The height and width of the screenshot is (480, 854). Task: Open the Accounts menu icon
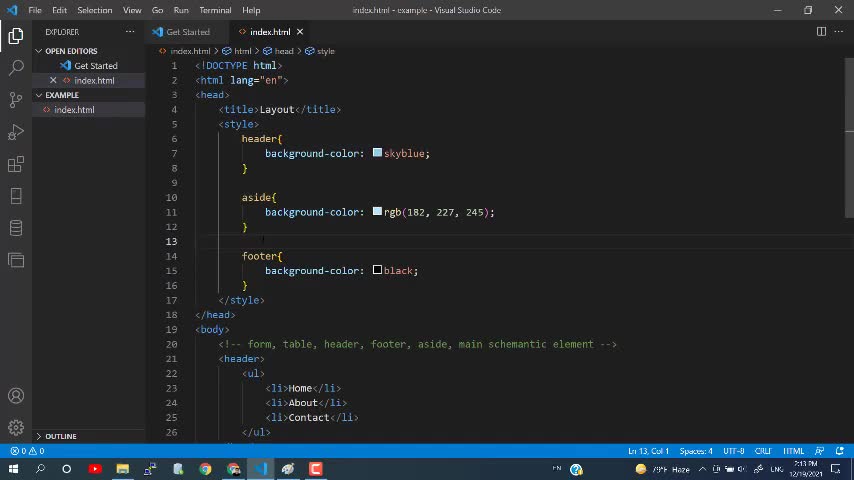pyautogui.click(x=16, y=396)
